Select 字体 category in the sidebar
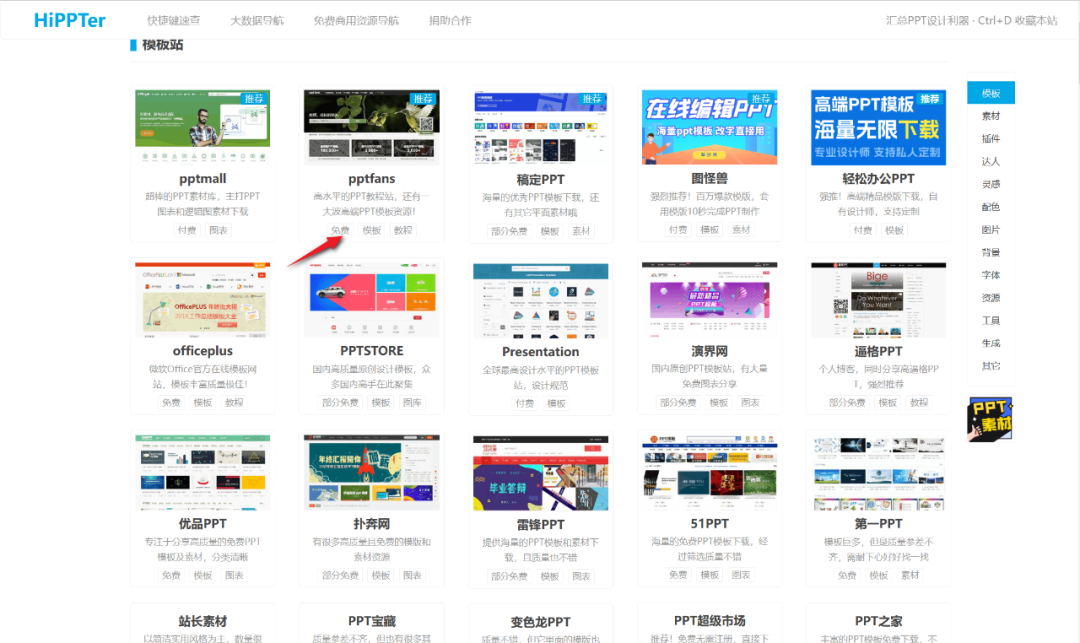Viewport: 1080px width, 643px height. (x=990, y=275)
